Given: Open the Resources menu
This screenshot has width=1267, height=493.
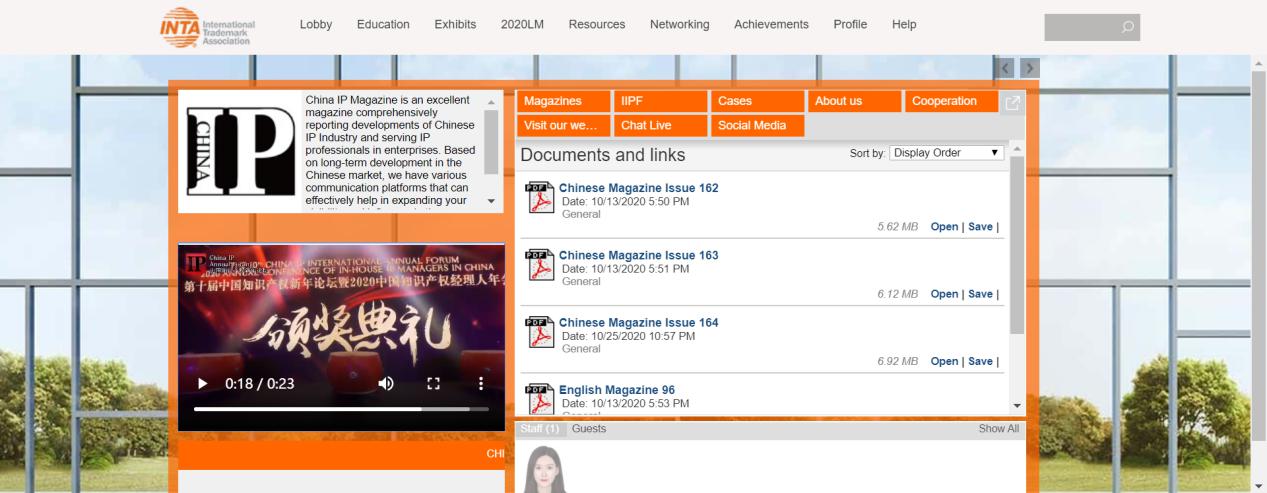Looking at the screenshot, I should pos(597,24).
